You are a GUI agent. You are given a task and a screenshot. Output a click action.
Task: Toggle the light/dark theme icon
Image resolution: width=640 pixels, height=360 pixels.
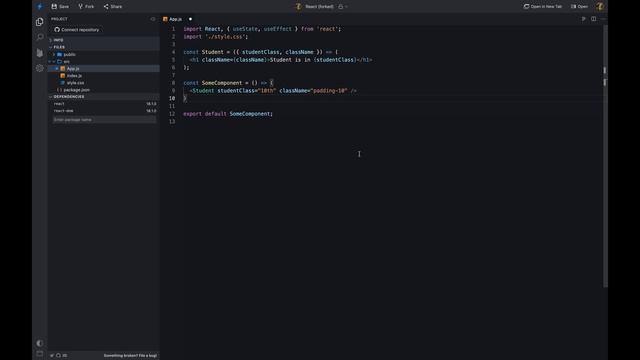40,343
